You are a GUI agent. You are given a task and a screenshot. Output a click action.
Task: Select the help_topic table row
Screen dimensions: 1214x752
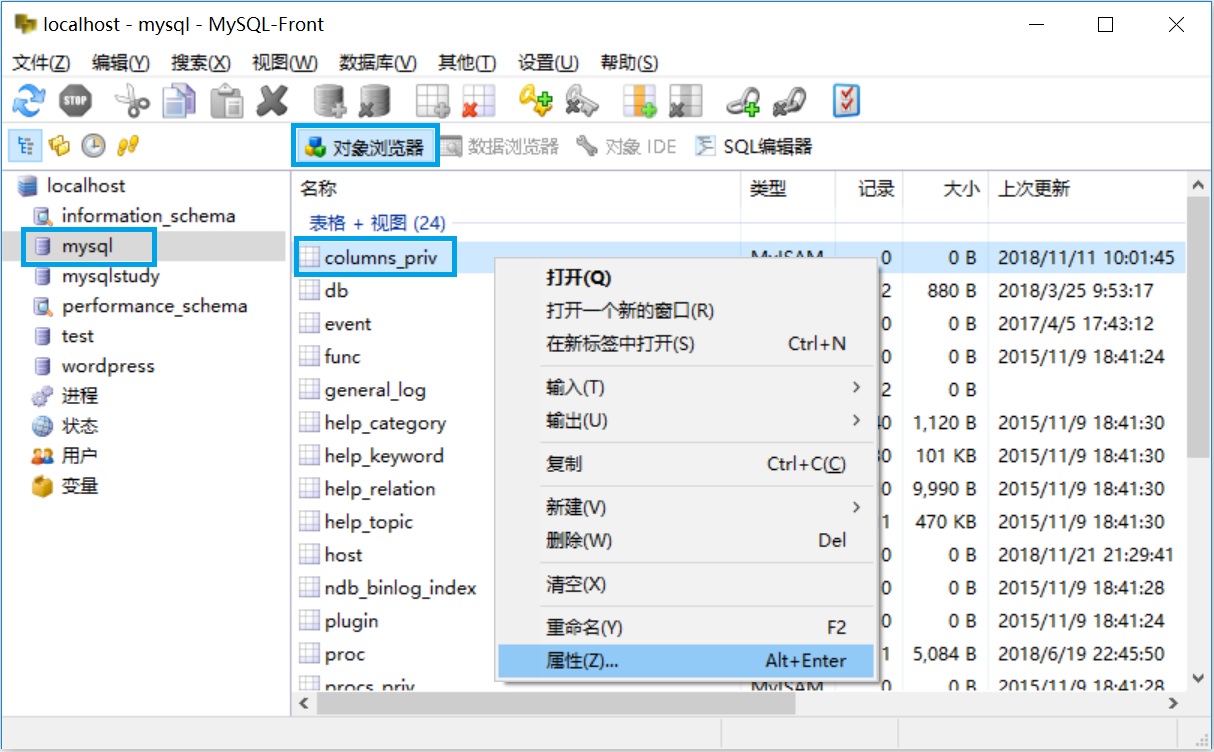tap(739, 522)
